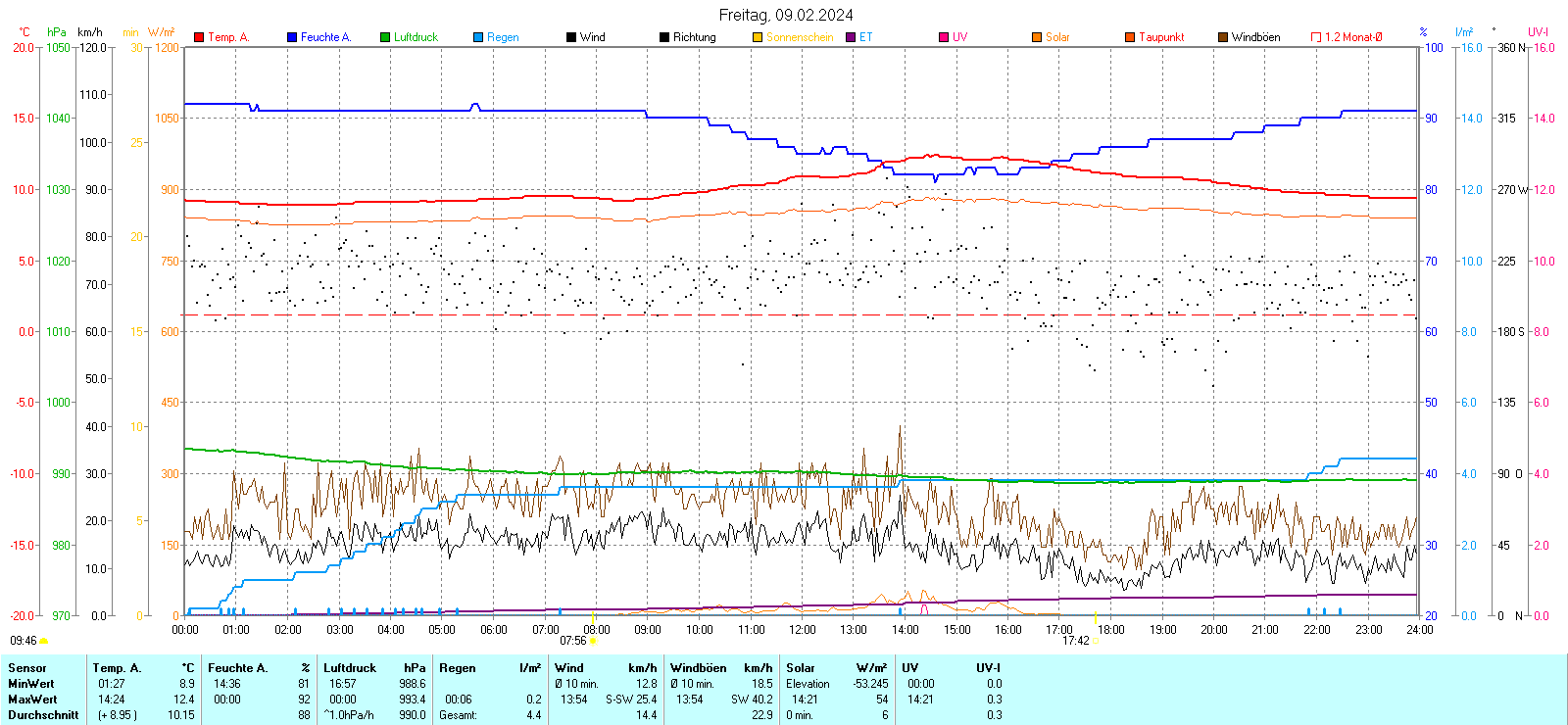Click the brown Windböen legend square
The image size is (1568, 725).
1223,37
